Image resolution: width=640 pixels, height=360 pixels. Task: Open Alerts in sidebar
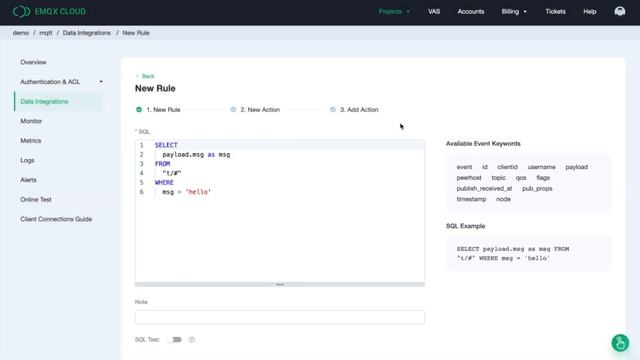tap(28, 180)
